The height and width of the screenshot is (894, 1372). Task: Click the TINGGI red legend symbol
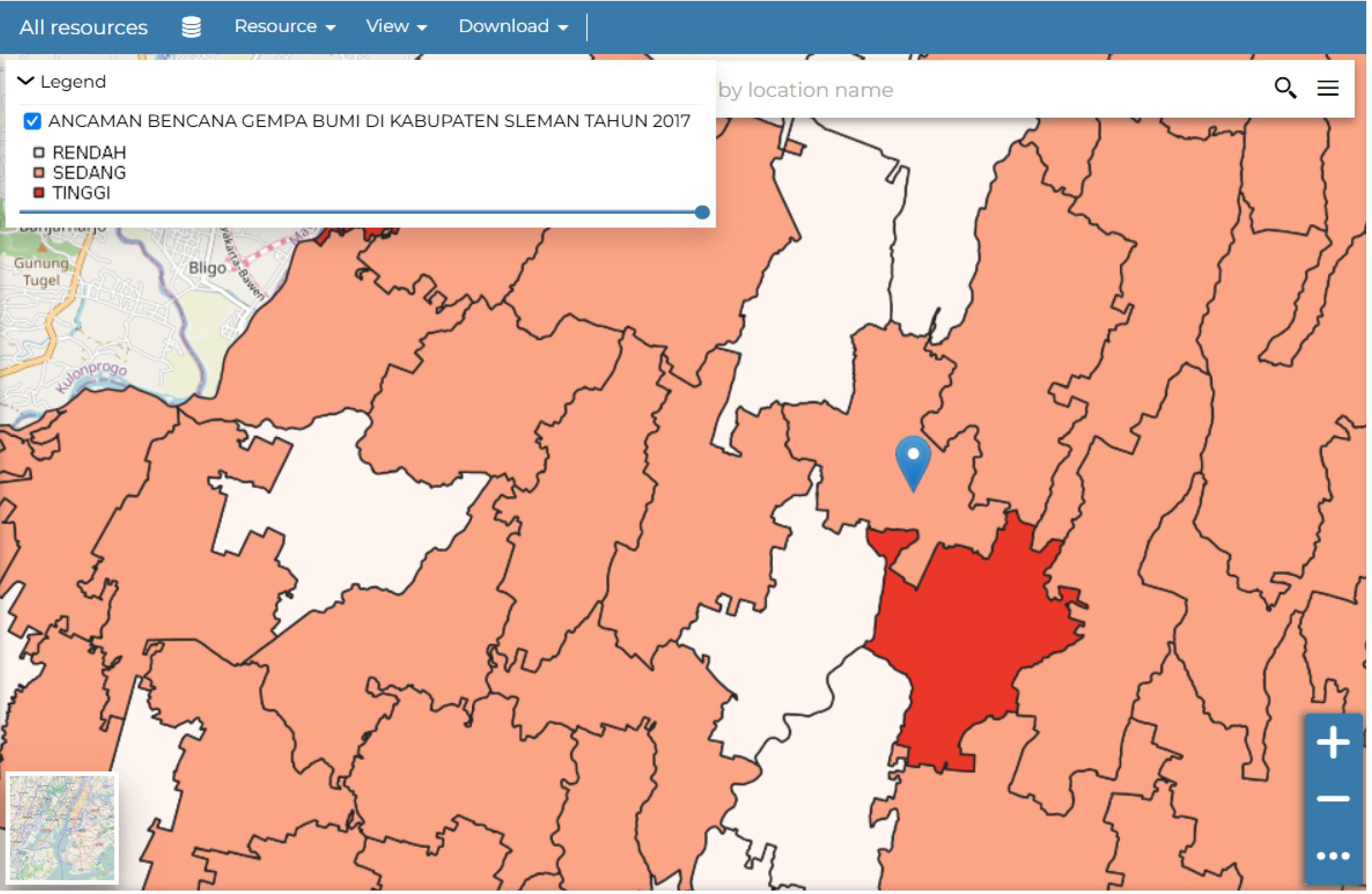point(39,193)
